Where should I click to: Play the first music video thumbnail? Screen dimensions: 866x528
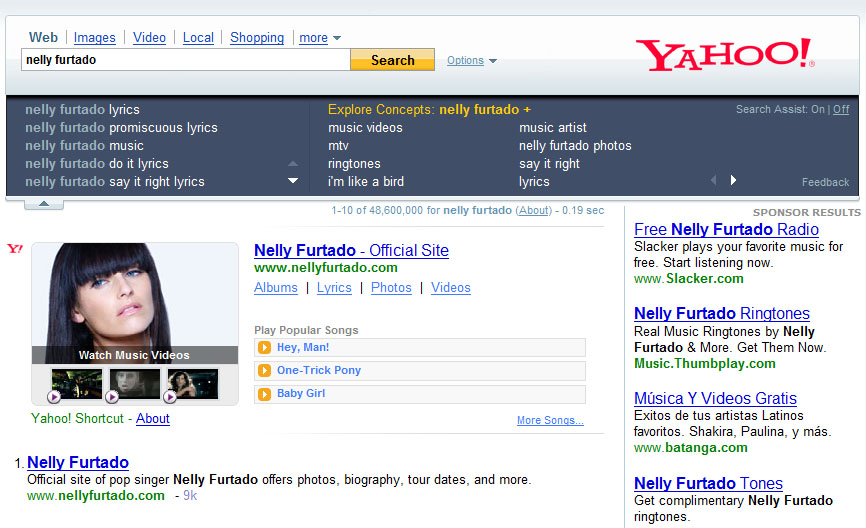tap(77, 384)
